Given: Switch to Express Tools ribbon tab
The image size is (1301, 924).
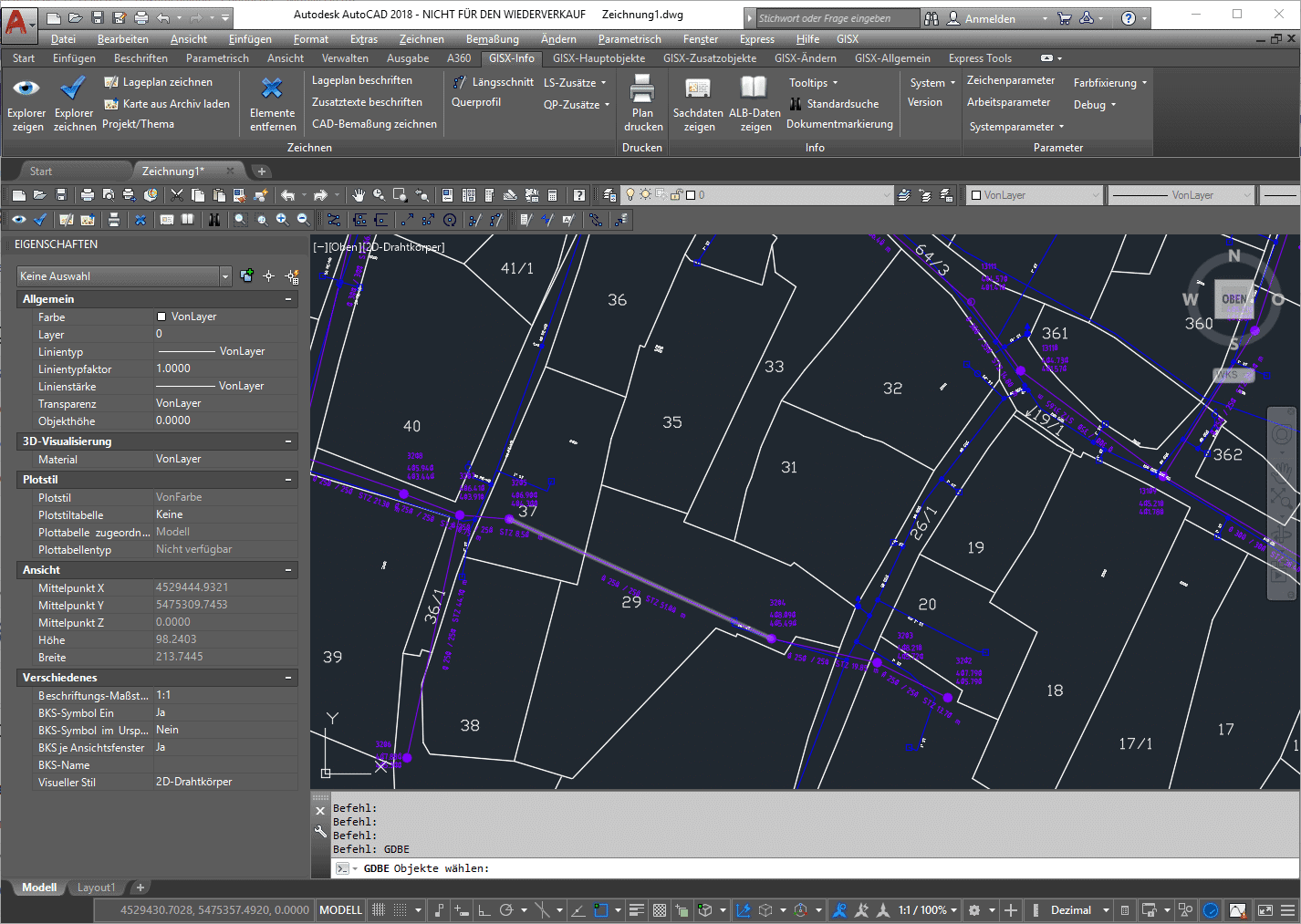Looking at the screenshot, I should [980, 58].
